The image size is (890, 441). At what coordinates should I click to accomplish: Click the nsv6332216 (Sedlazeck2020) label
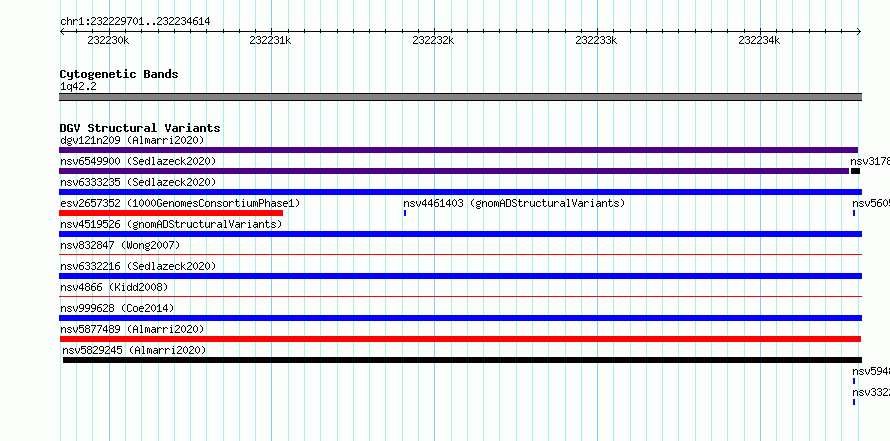[x=138, y=266]
